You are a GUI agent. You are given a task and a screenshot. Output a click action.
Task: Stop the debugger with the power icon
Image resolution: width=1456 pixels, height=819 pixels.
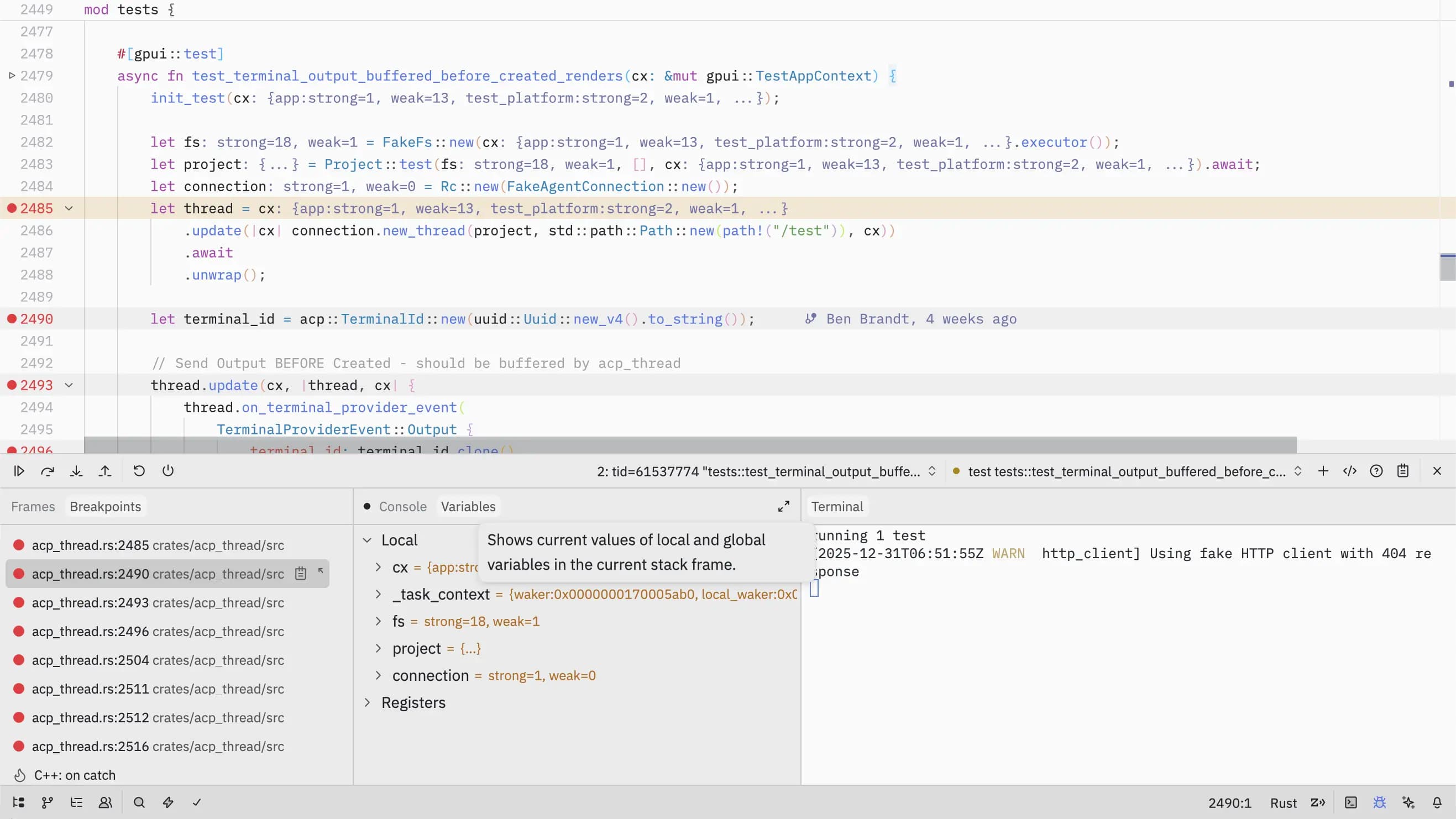pyautogui.click(x=168, y=470)
